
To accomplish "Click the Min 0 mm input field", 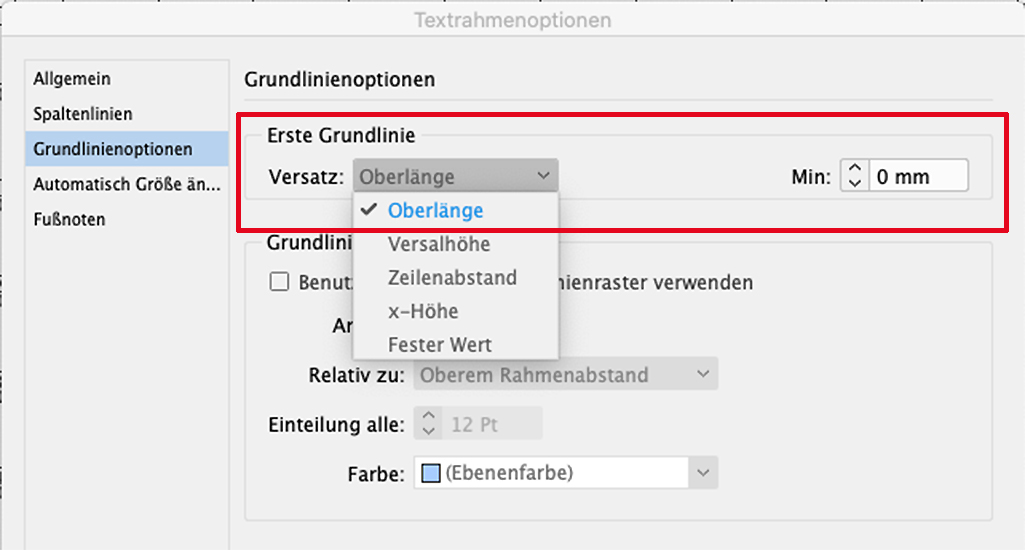I will [x=918, y=177].
